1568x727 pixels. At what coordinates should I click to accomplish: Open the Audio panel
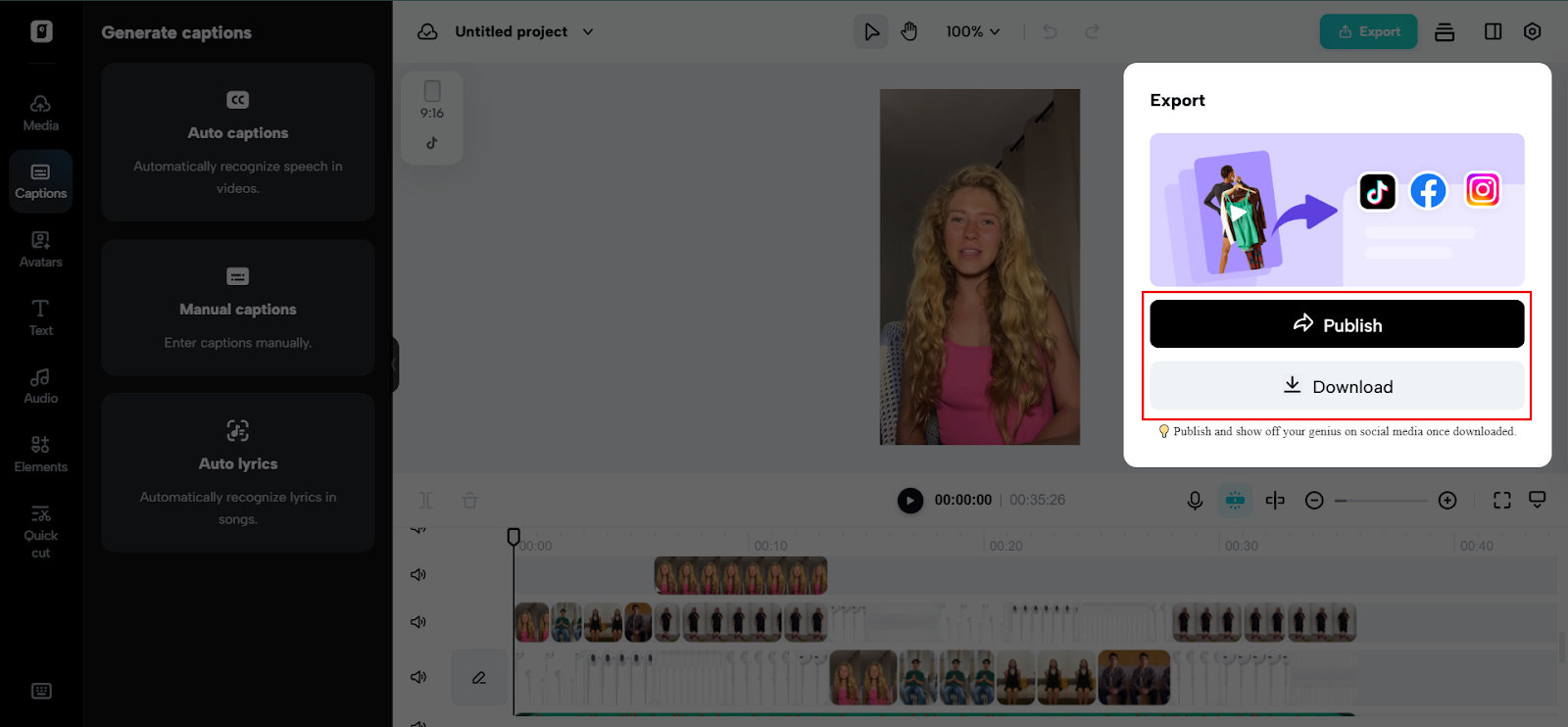coord(40,386)
